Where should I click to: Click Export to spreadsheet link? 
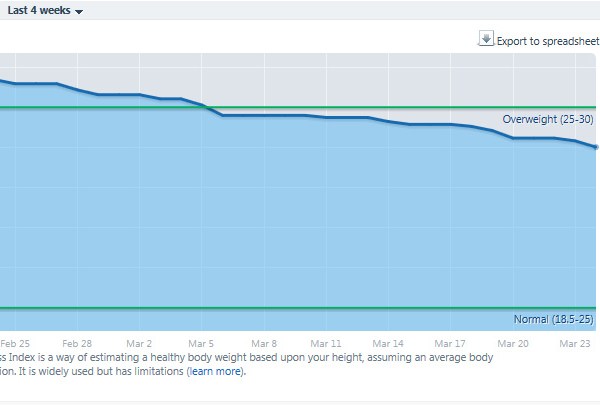[x=547, y=41]
